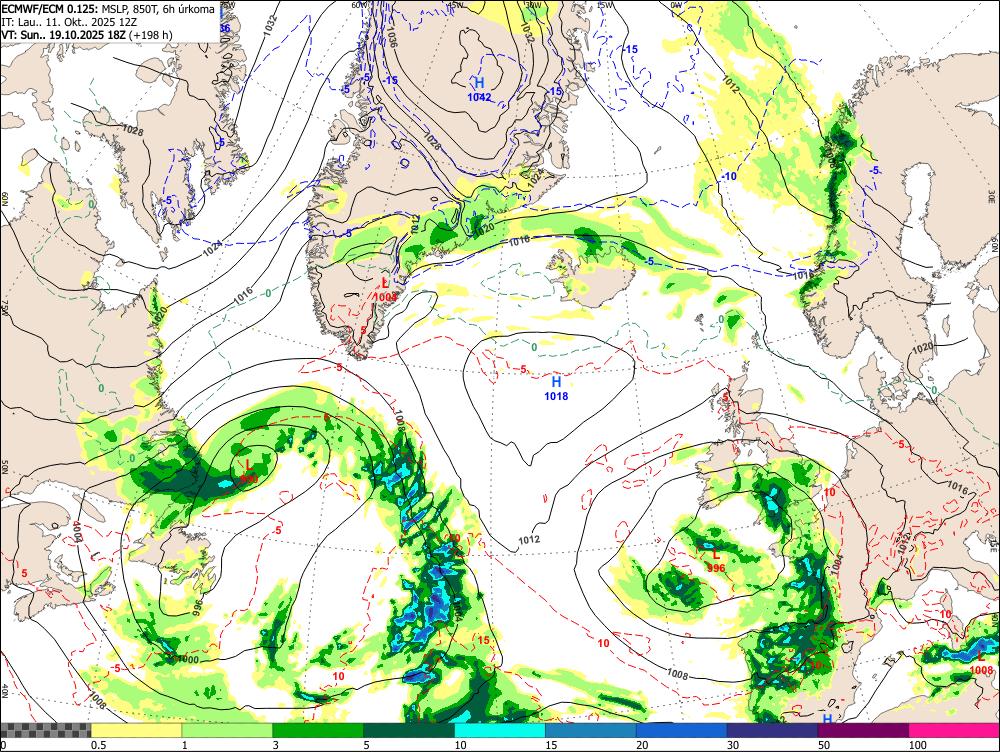Viewport: 1000px width, 752px height.
Task: Pick the bright blue 20–30 legend swatch
Action: point(682,730)
